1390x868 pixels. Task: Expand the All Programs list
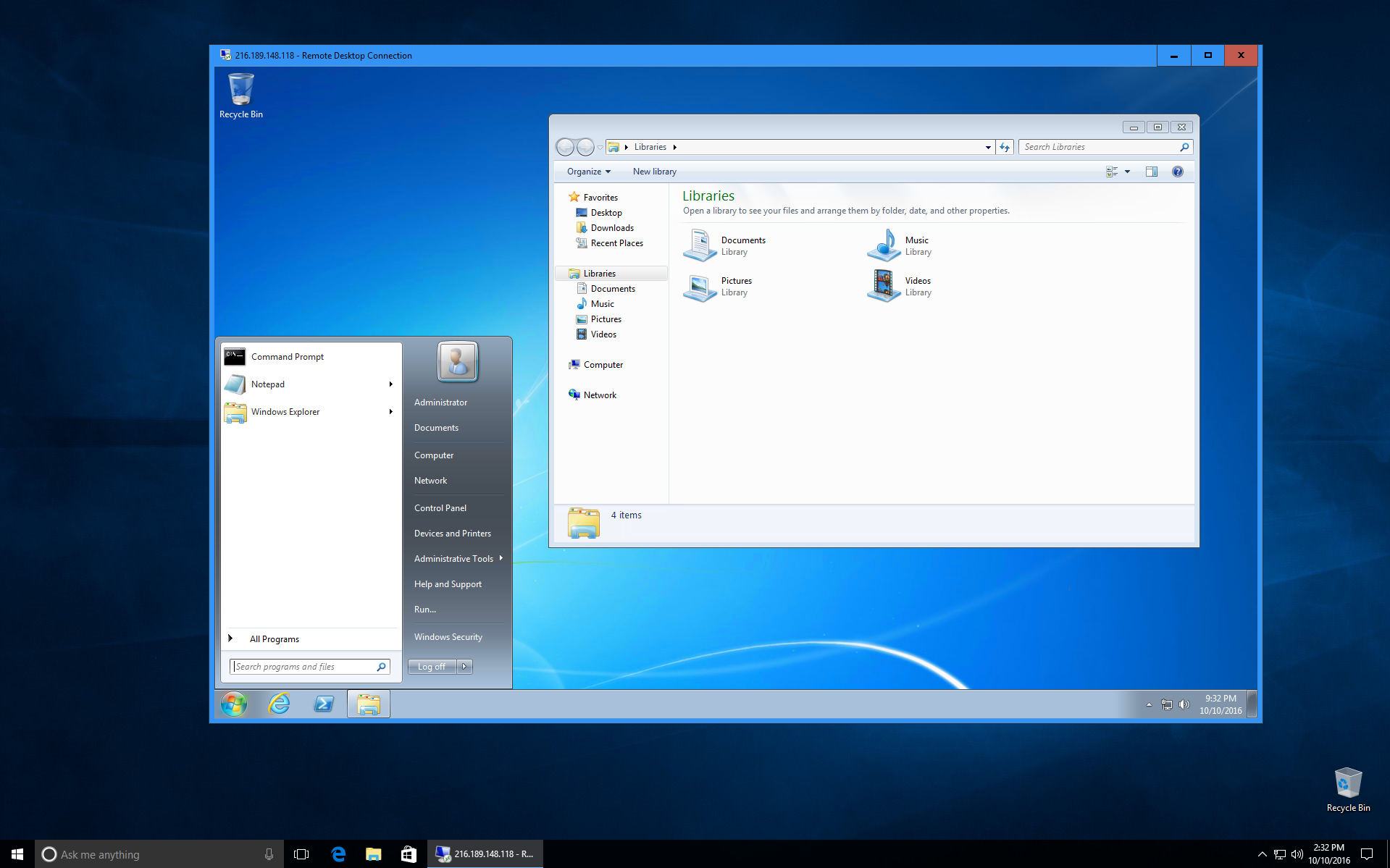pos(274,639)
